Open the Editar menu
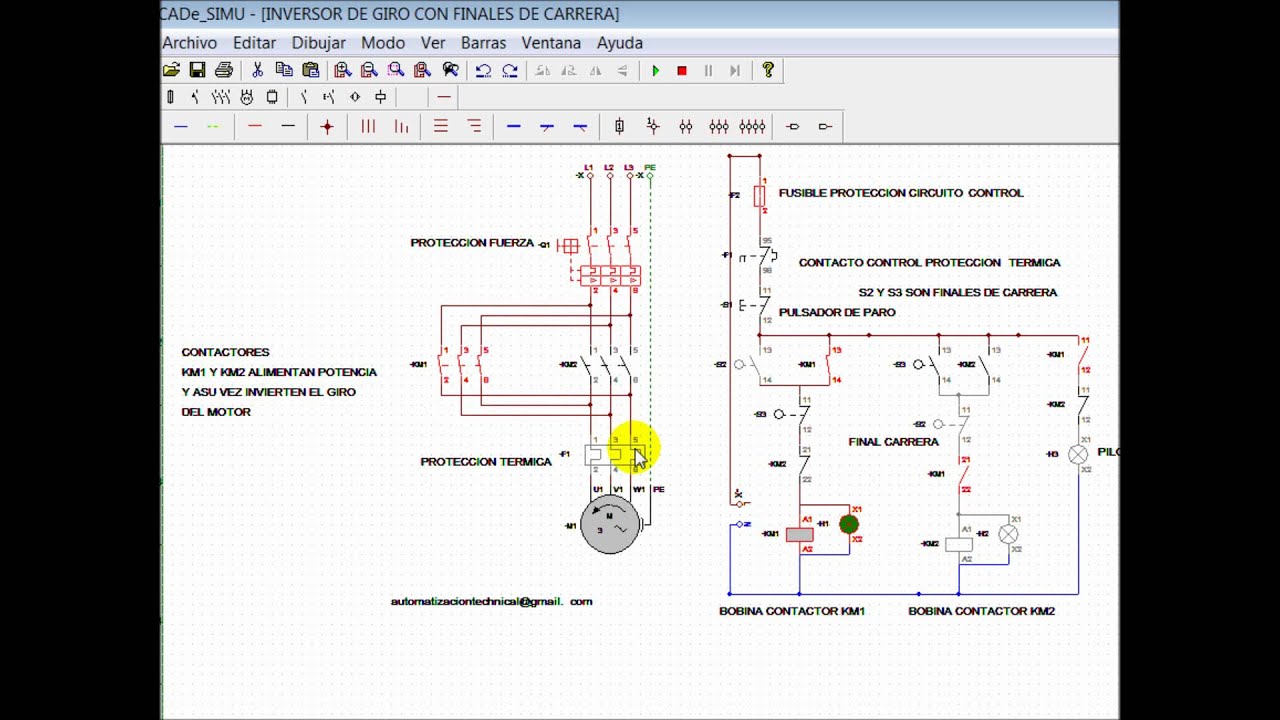This screenshot has height=720, width=1280. click(254, 43)
